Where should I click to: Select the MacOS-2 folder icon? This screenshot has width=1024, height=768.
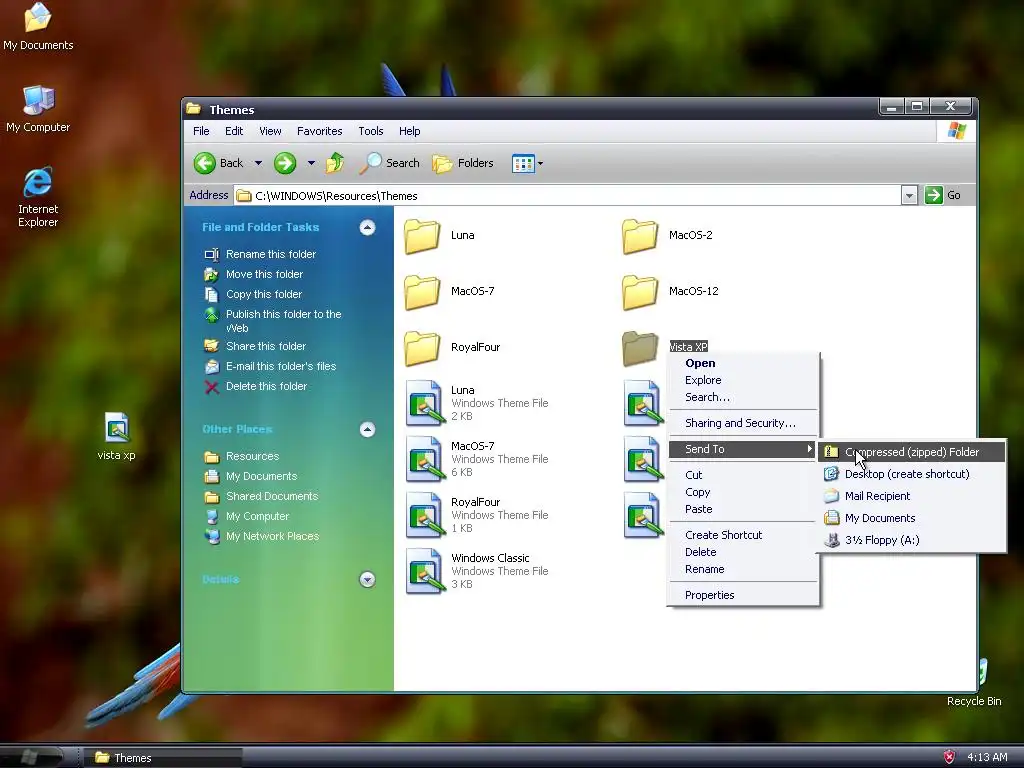coord(639,236)
